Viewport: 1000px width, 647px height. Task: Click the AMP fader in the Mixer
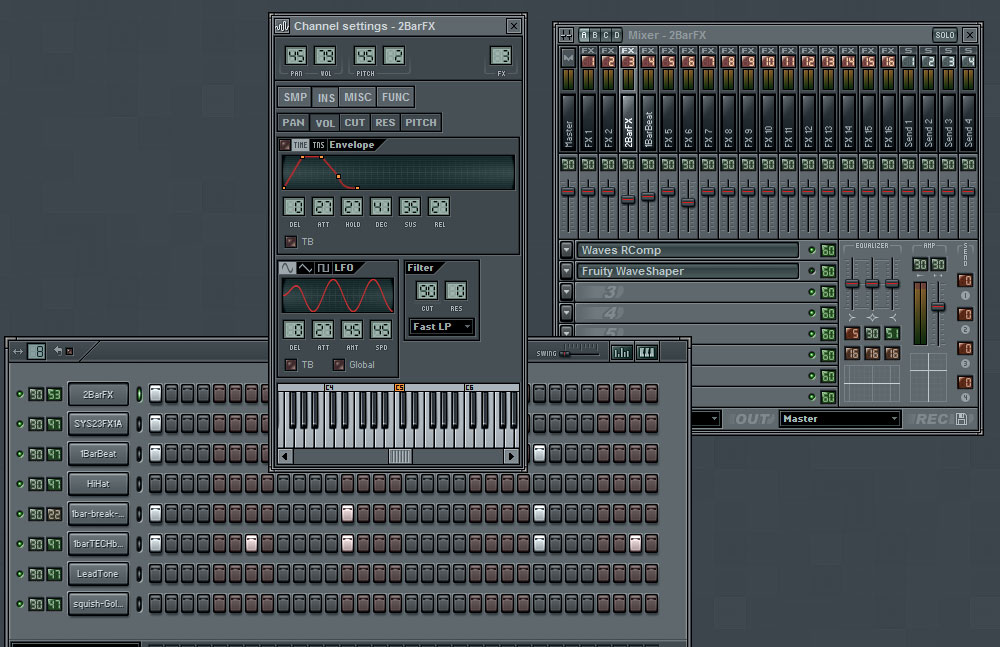[938, 306]
